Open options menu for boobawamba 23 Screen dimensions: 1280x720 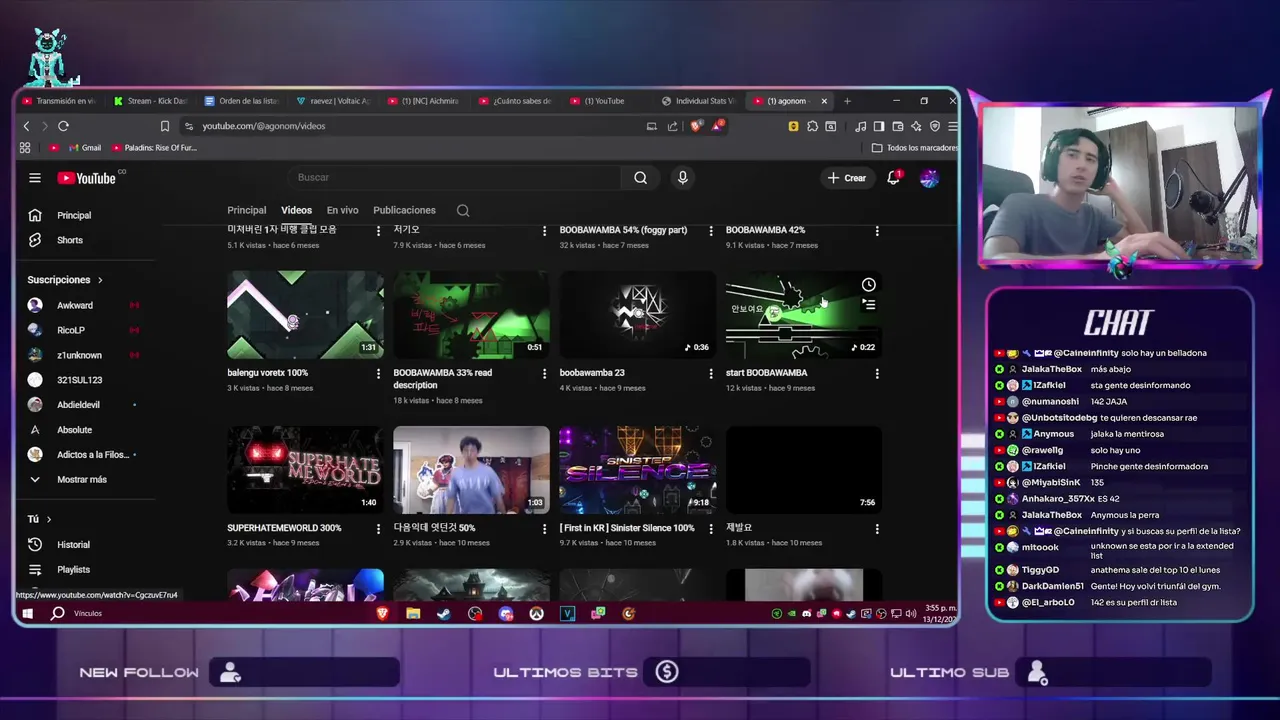click(x=711, y=373)
